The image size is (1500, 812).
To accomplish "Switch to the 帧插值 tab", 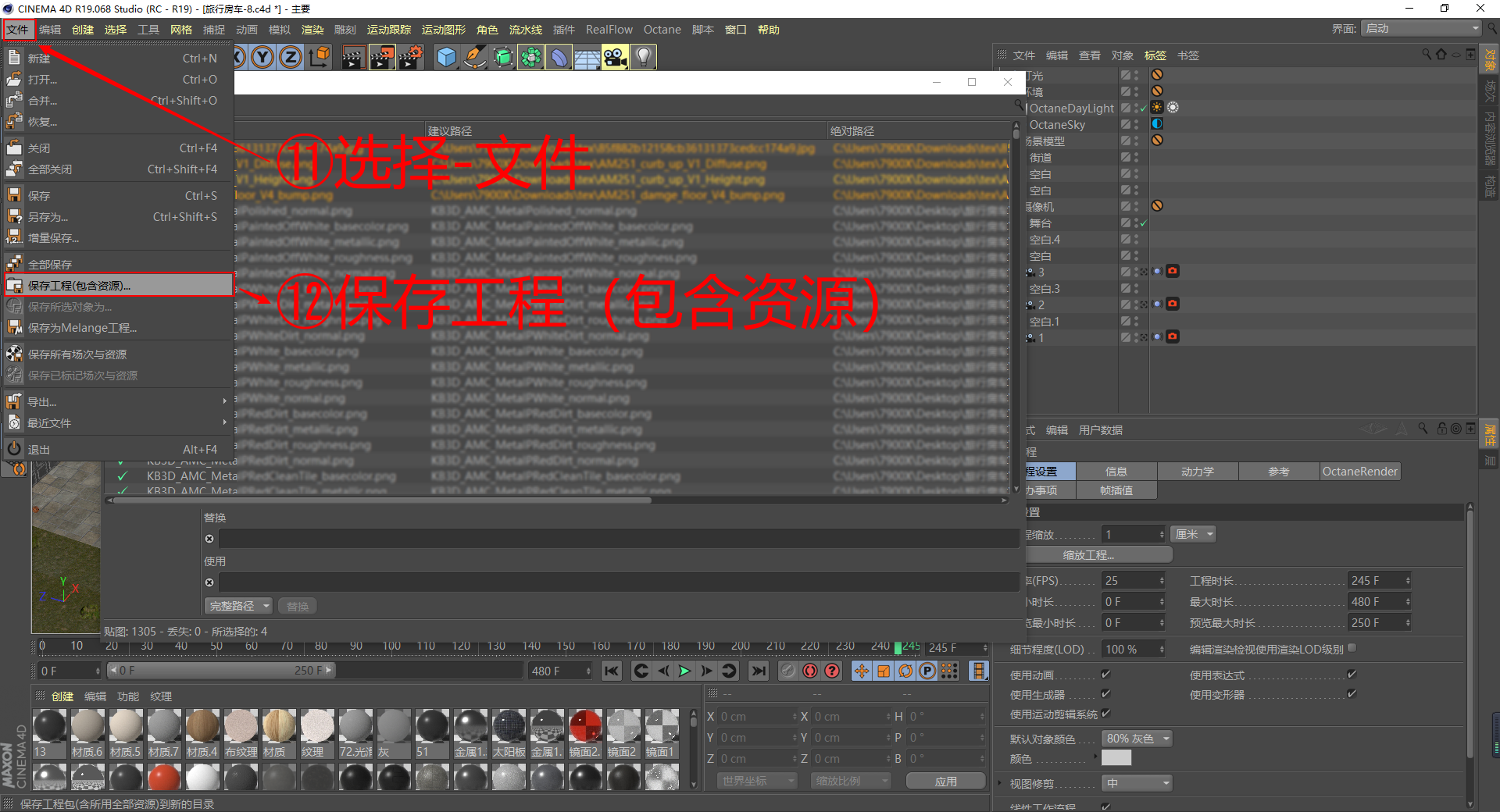I will 1116,490.
